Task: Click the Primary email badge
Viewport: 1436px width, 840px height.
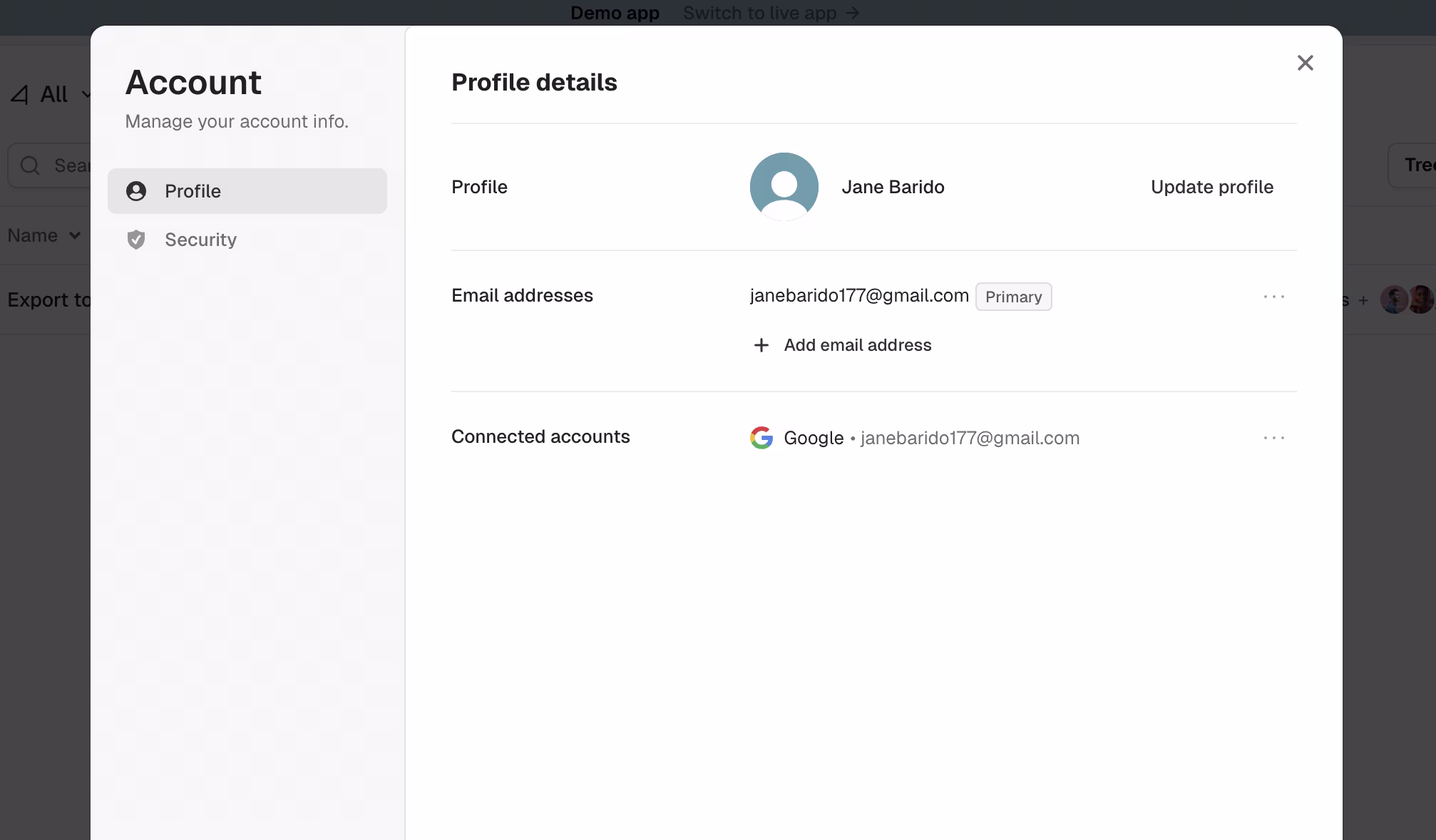Action: click(1013, 297)
